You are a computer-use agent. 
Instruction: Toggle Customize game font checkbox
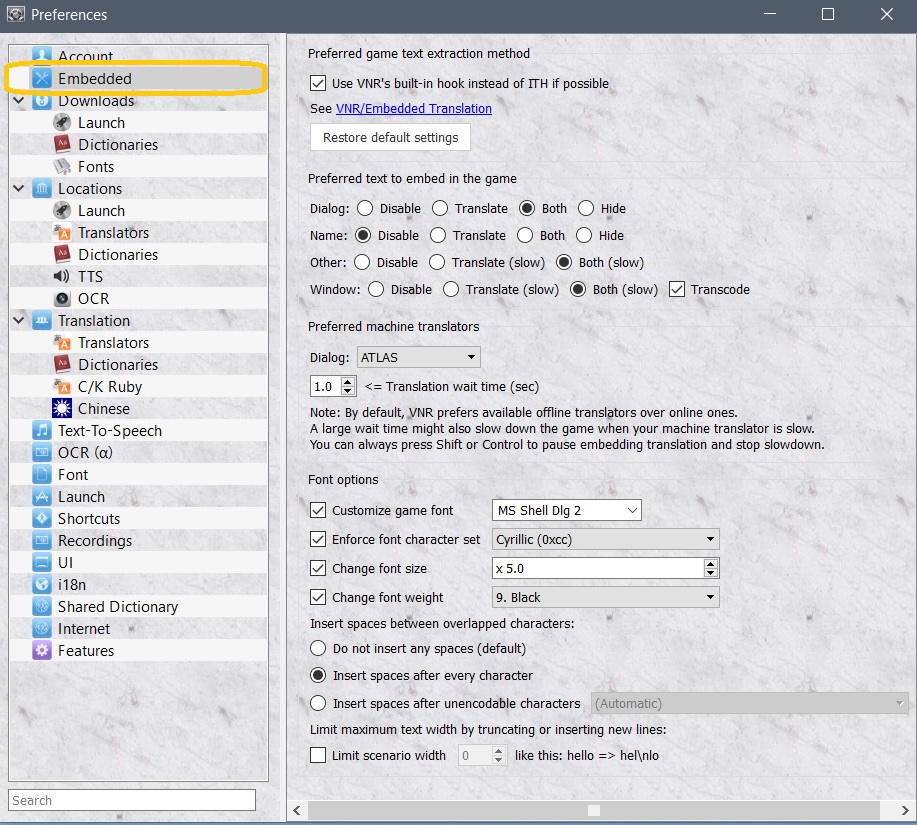coord(318,510)
